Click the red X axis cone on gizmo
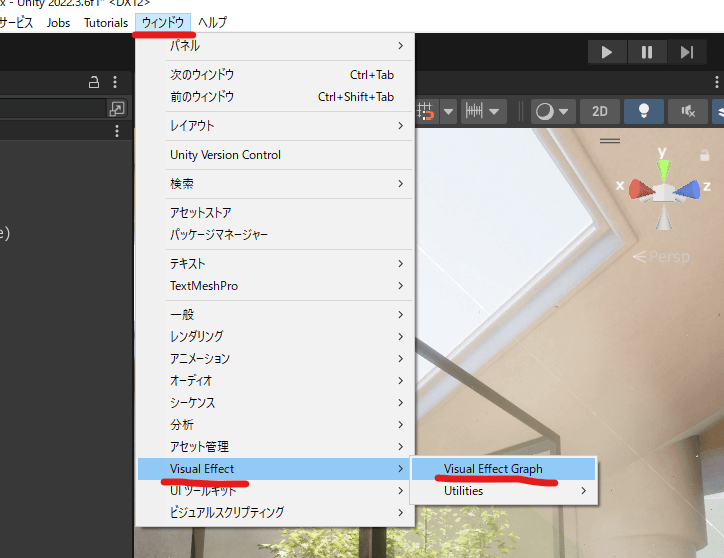 tap(637, 188)
